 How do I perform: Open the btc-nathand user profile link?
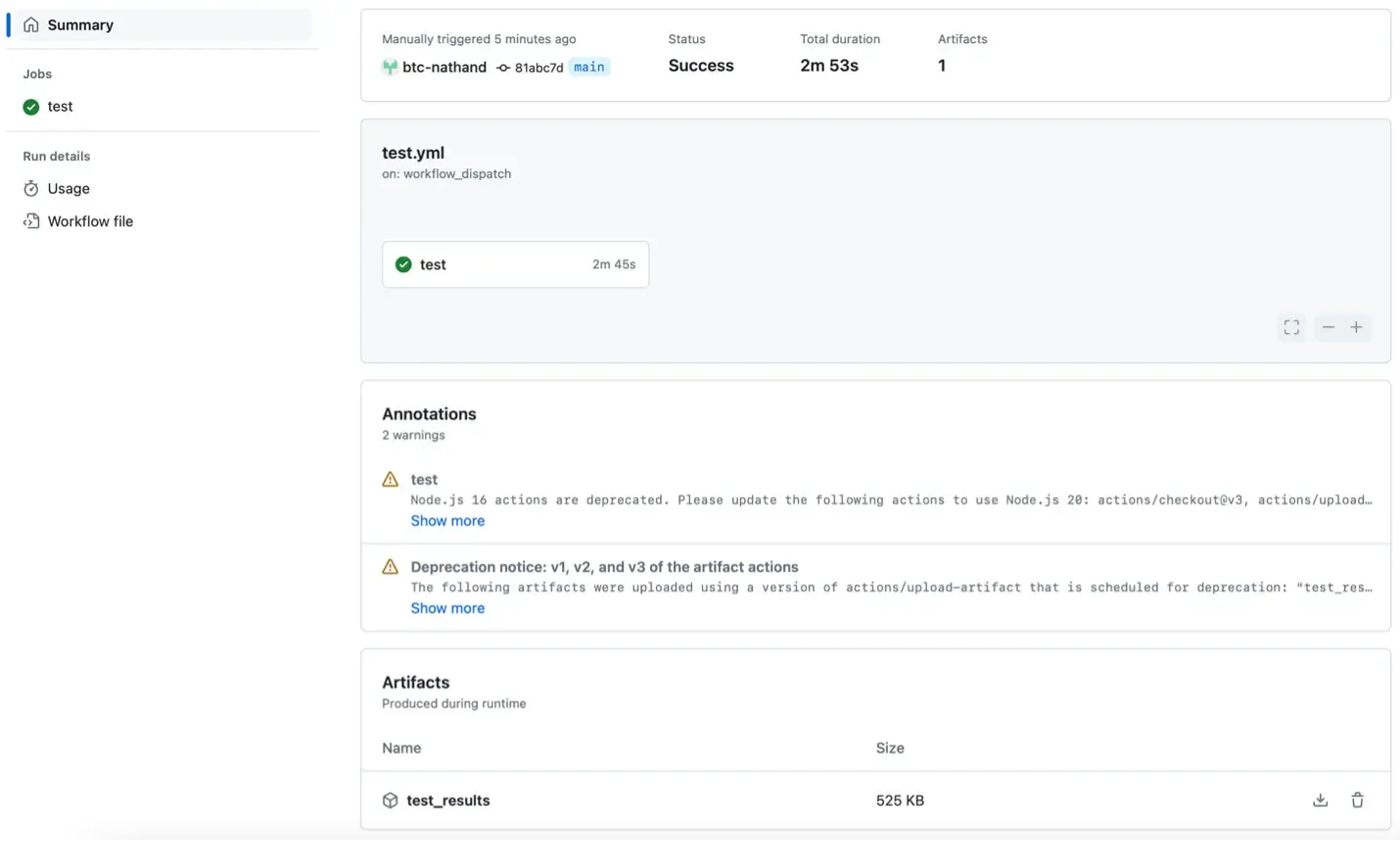pyautogui.click(x=444, y=67)
